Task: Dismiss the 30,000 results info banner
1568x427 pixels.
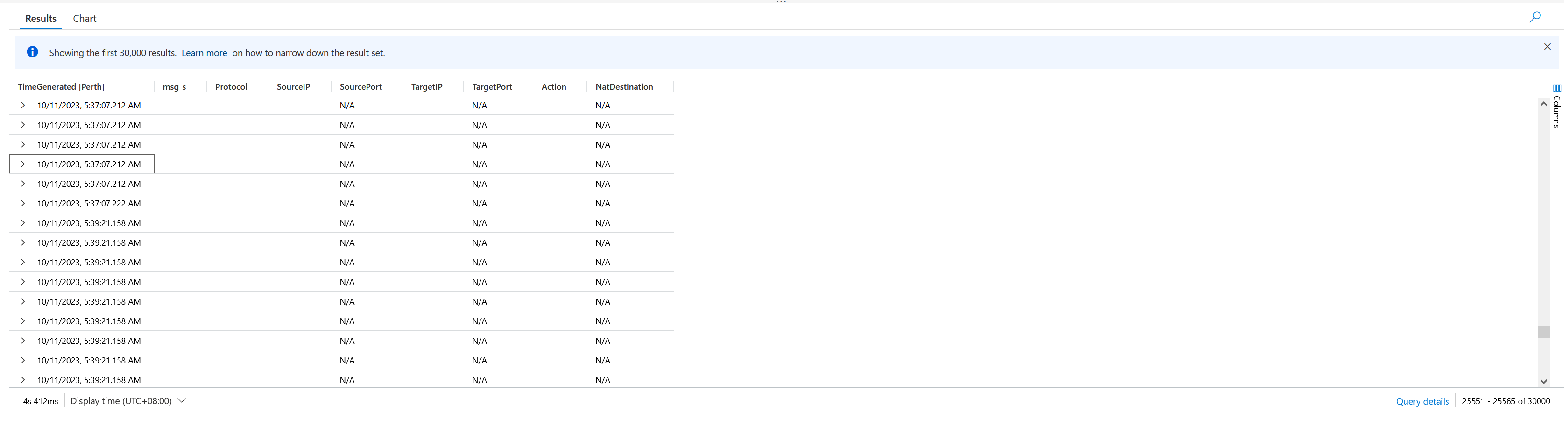Action: point(1547,46)
